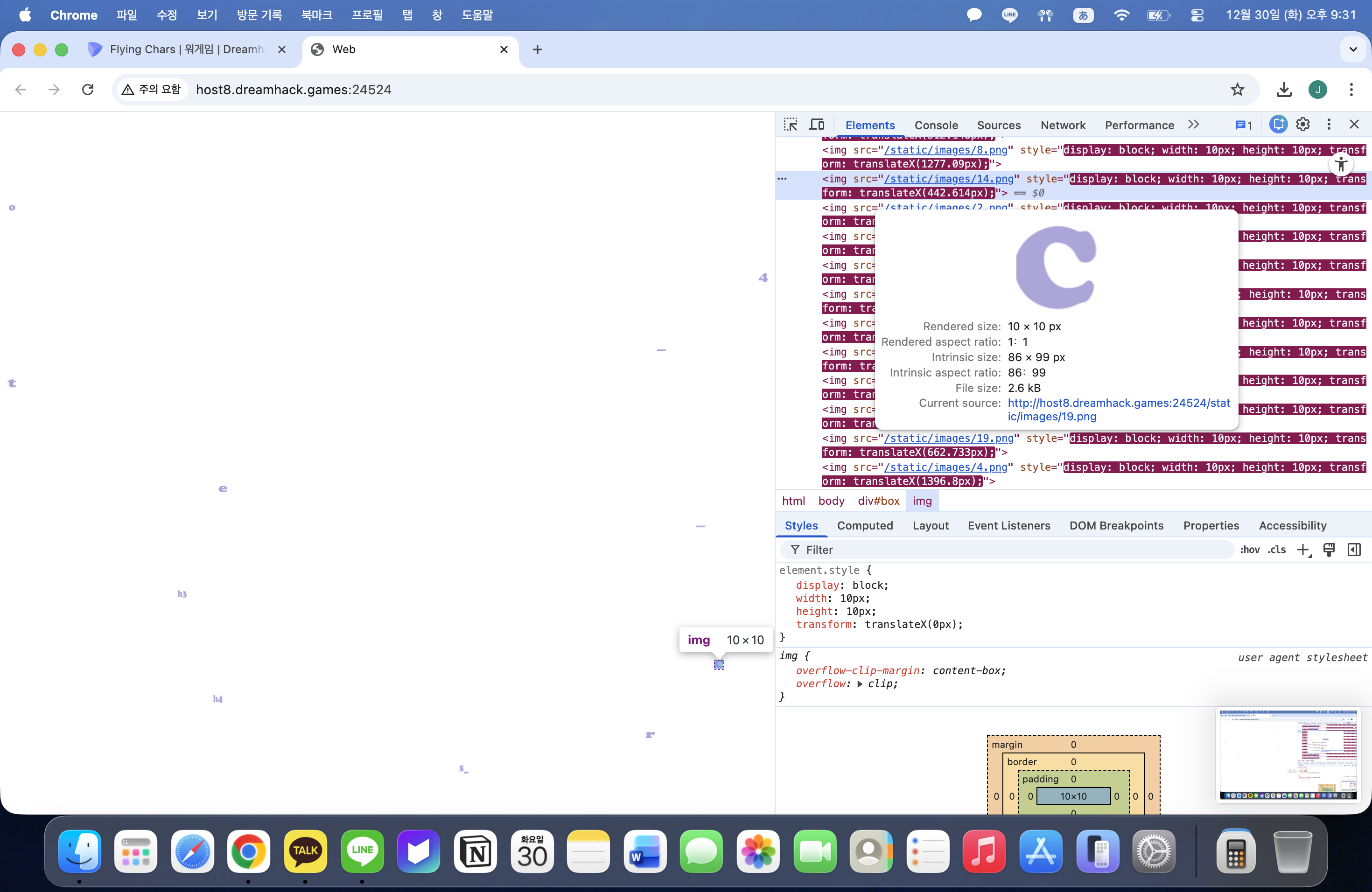Click the div#box breadcrumb

tap(878, 501)
